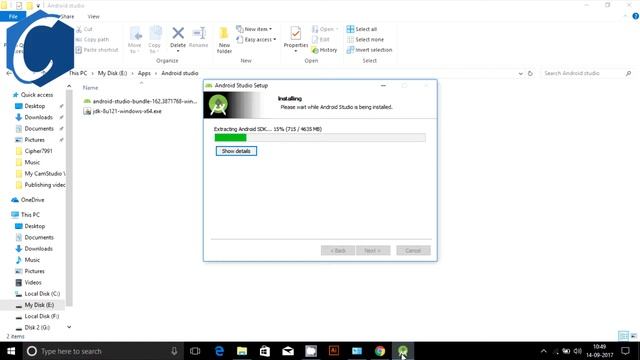This screenshot has width=640, height=360.
Task: Click Back button in setup dialog
Action: [338, 250]
